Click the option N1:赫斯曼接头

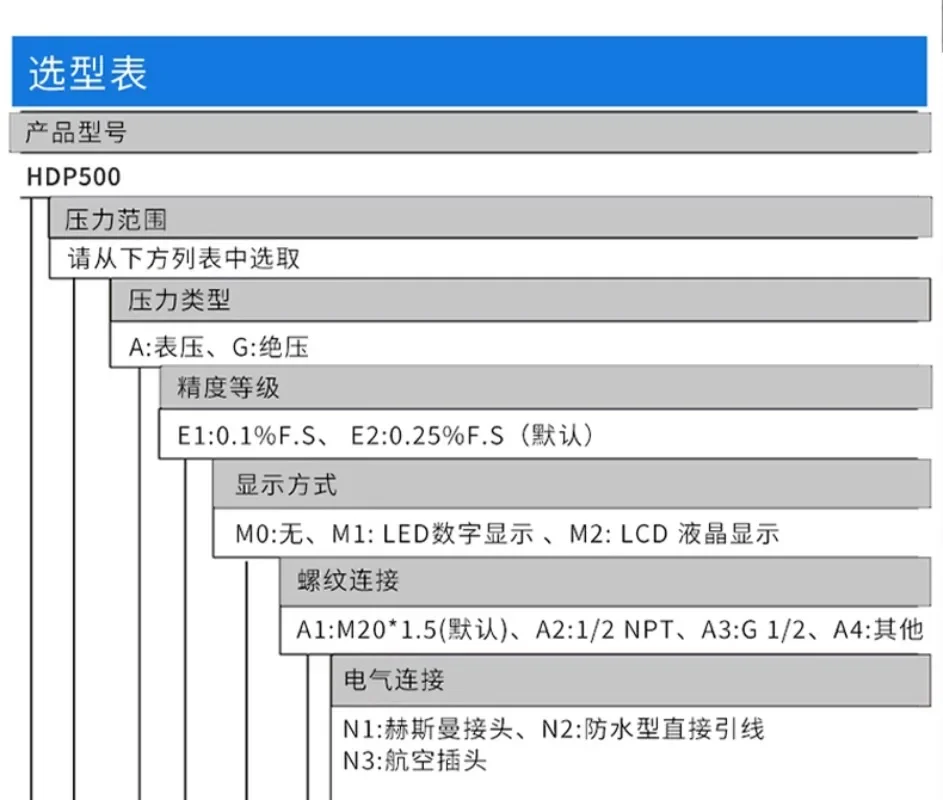click(x=428, y=729)
